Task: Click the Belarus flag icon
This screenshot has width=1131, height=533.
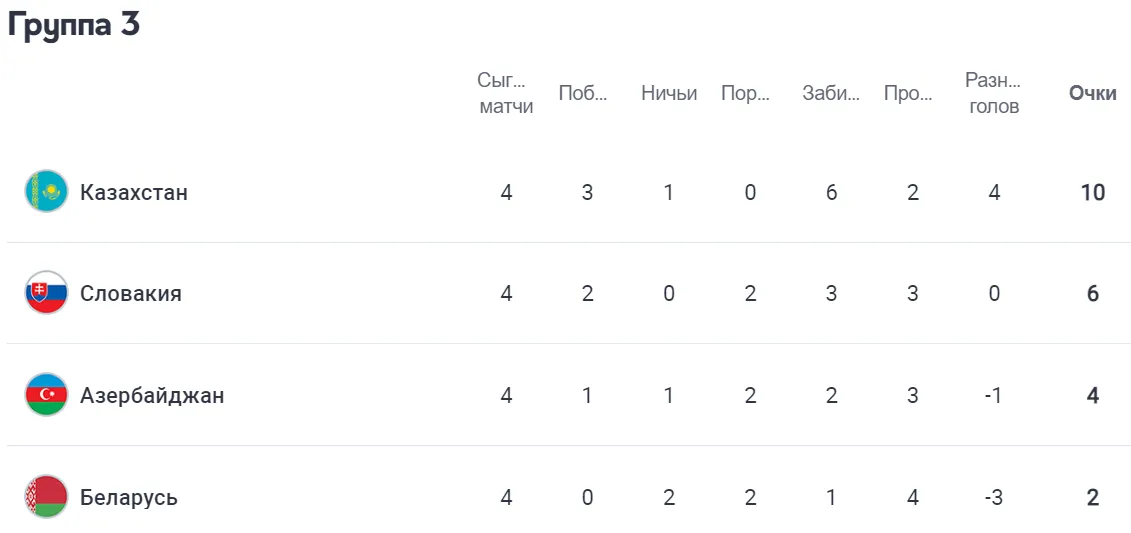Action: coord(47,497)
